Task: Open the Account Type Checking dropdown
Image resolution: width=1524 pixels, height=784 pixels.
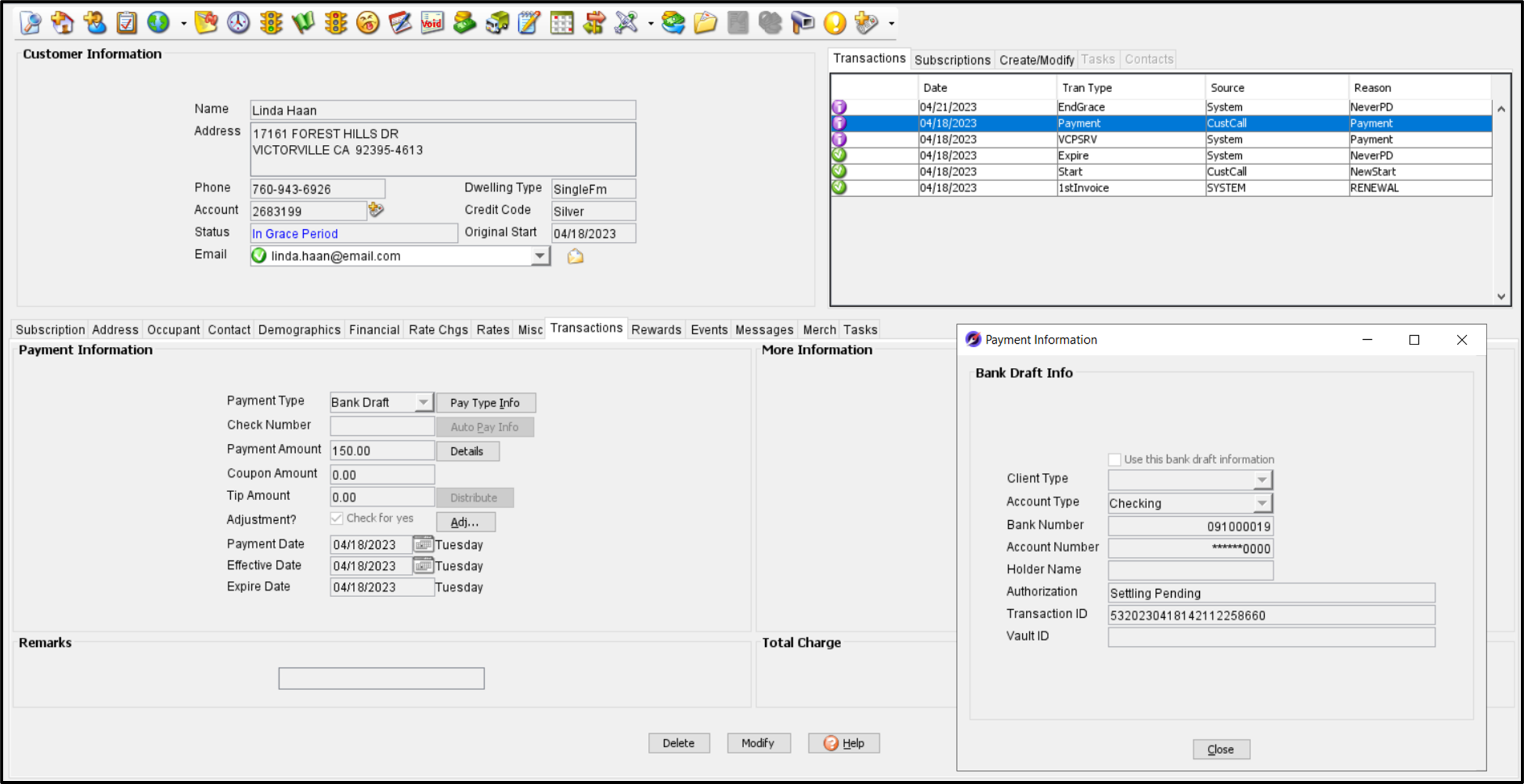Action: coord(1262,503)
